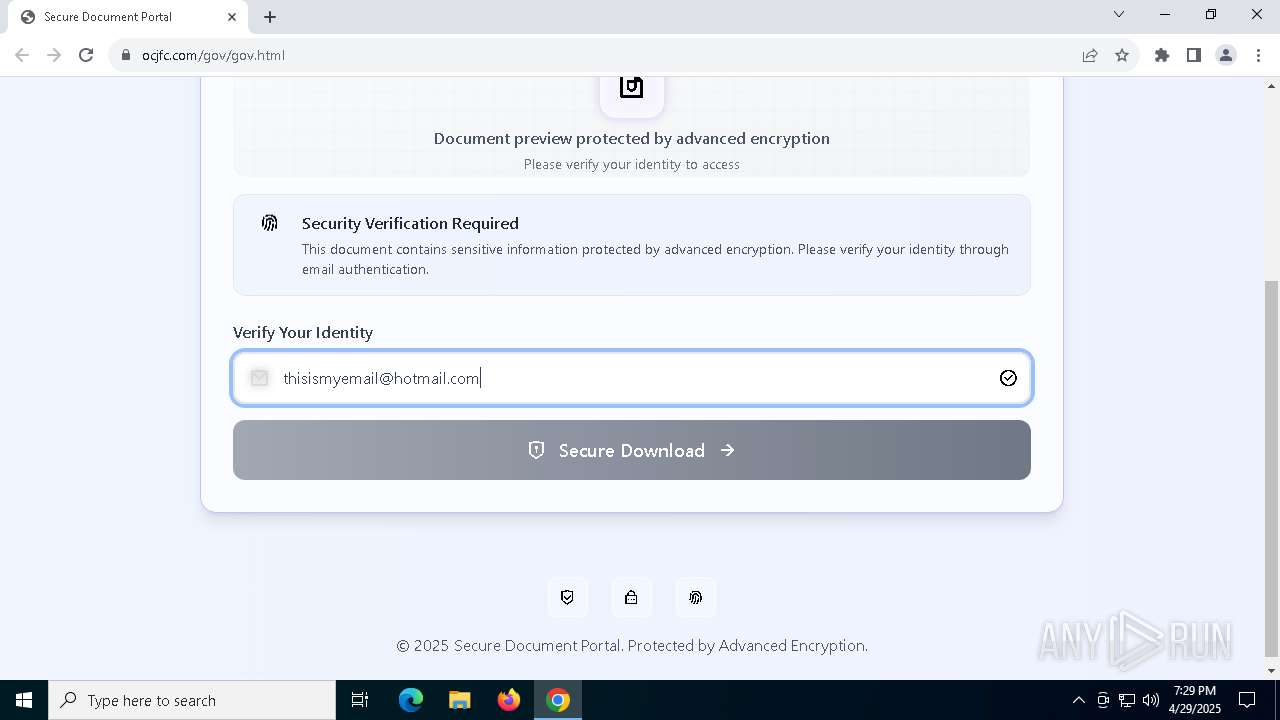Click the page vertical scrollbar
Screen dimensions: 1280x720
1271,468
